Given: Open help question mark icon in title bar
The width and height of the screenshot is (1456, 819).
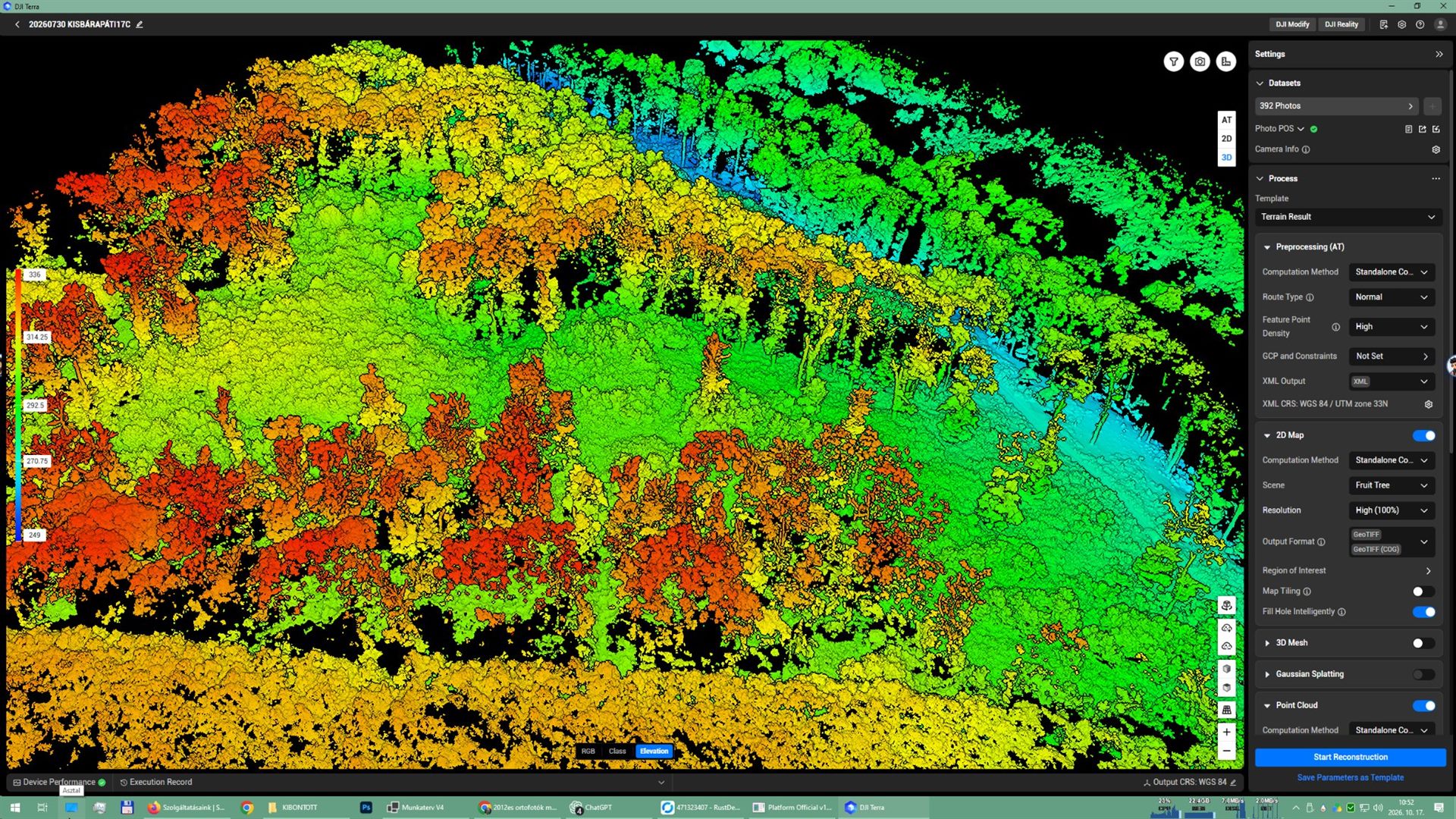Looking at the screenshot, I should tap(1420, 24).
